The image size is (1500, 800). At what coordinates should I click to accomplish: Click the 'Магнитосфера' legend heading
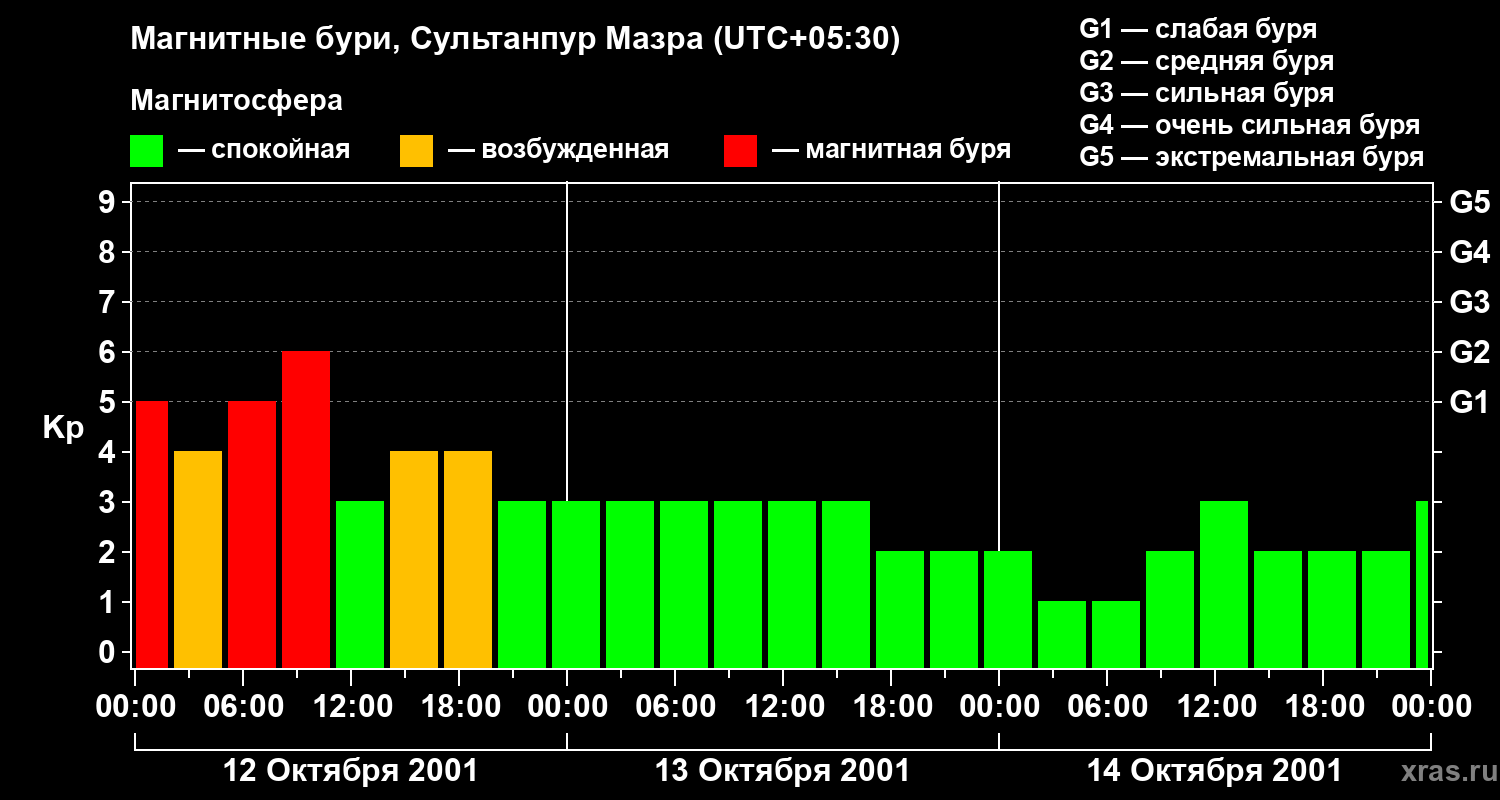click(236, 101)
